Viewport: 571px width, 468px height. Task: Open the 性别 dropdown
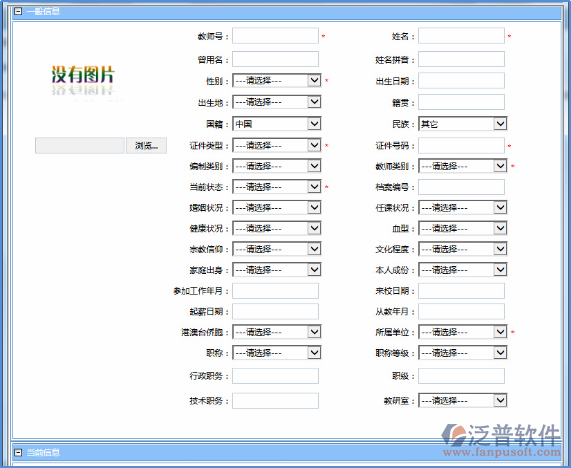pos(277,80)
